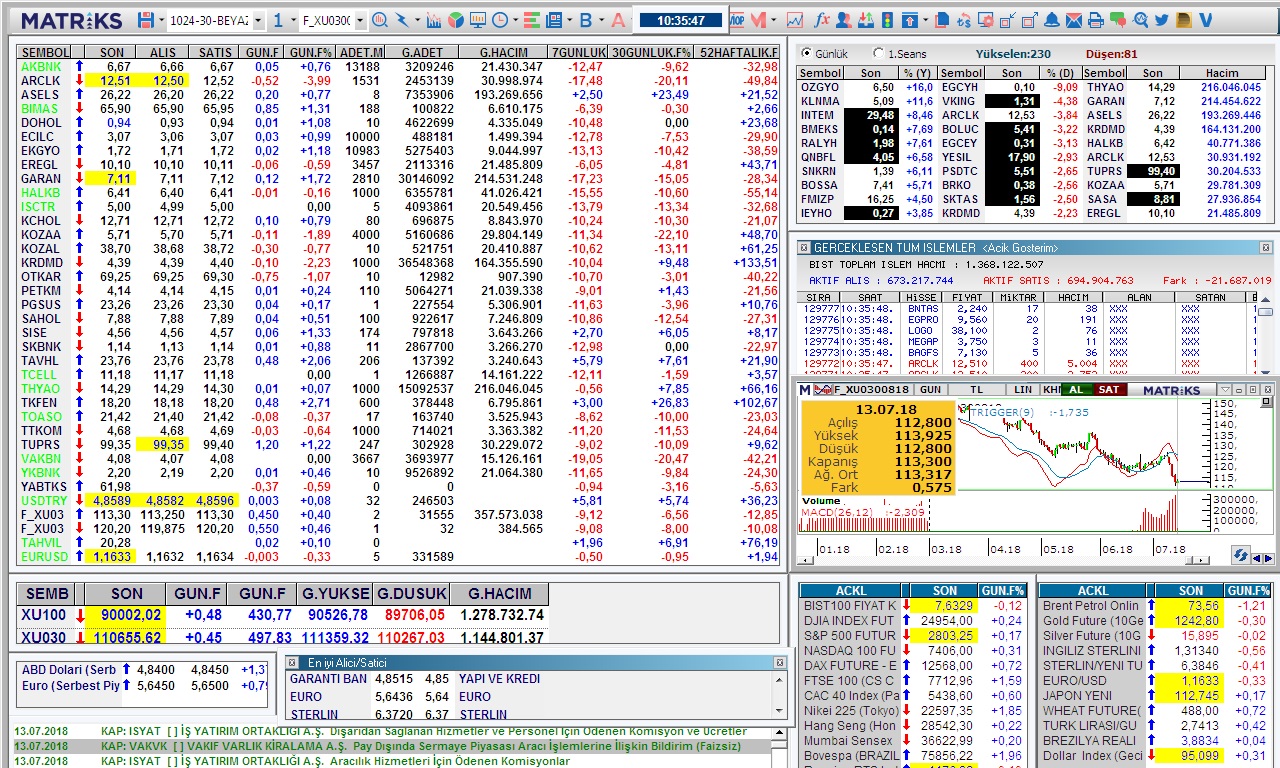Open the envelope mail icon
The height and width of the screenshot is (768, 1280).
pyautogui.click(x=1074, y=20)
